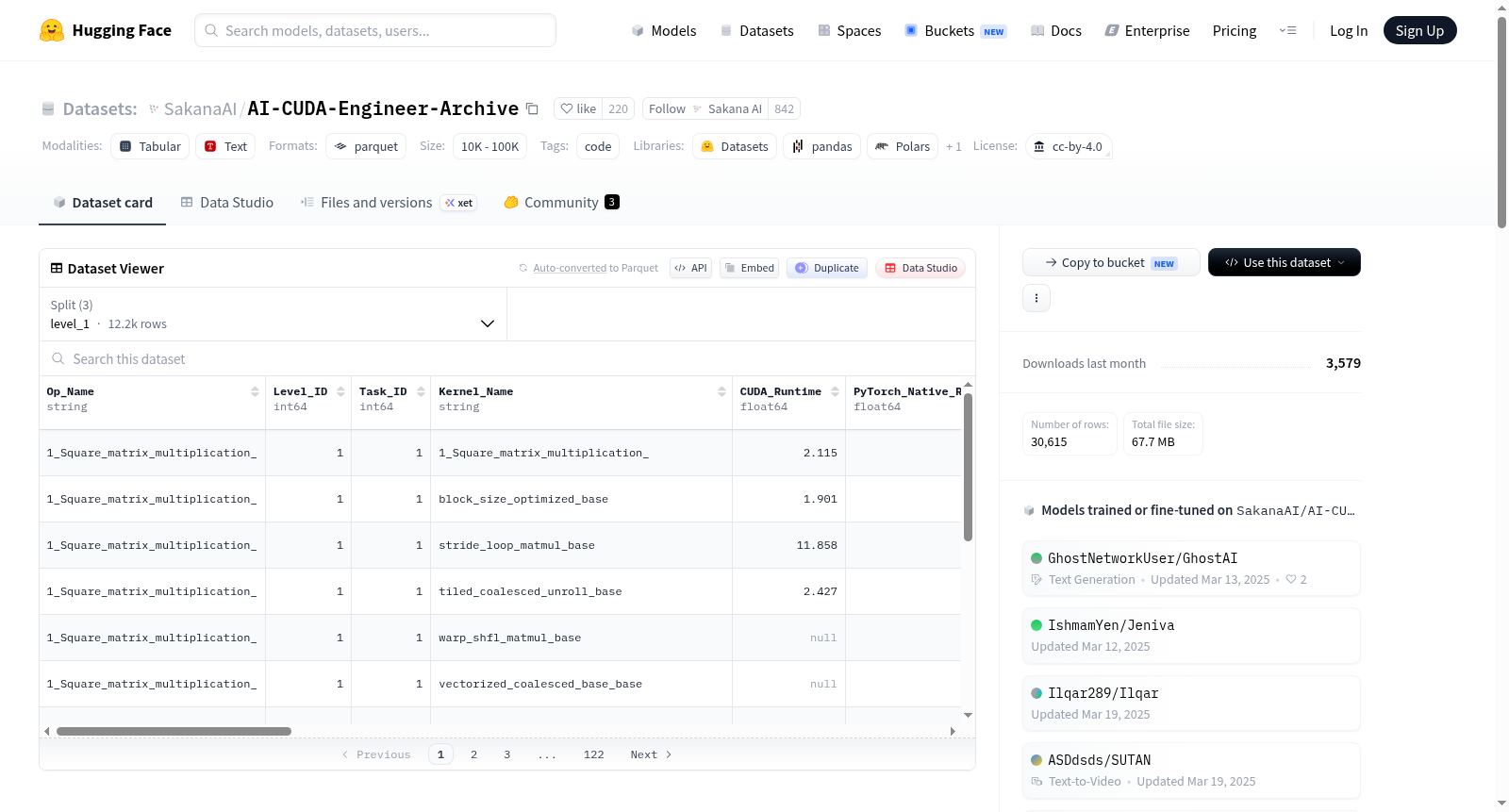This screenshot has height=812, width=1509.
Task: Open Data Studio from the viewer header
Action: 920,268
